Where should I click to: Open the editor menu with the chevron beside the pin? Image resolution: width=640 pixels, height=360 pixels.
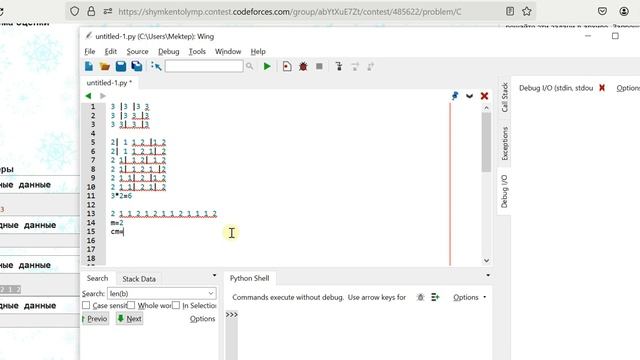pos(469,96)
